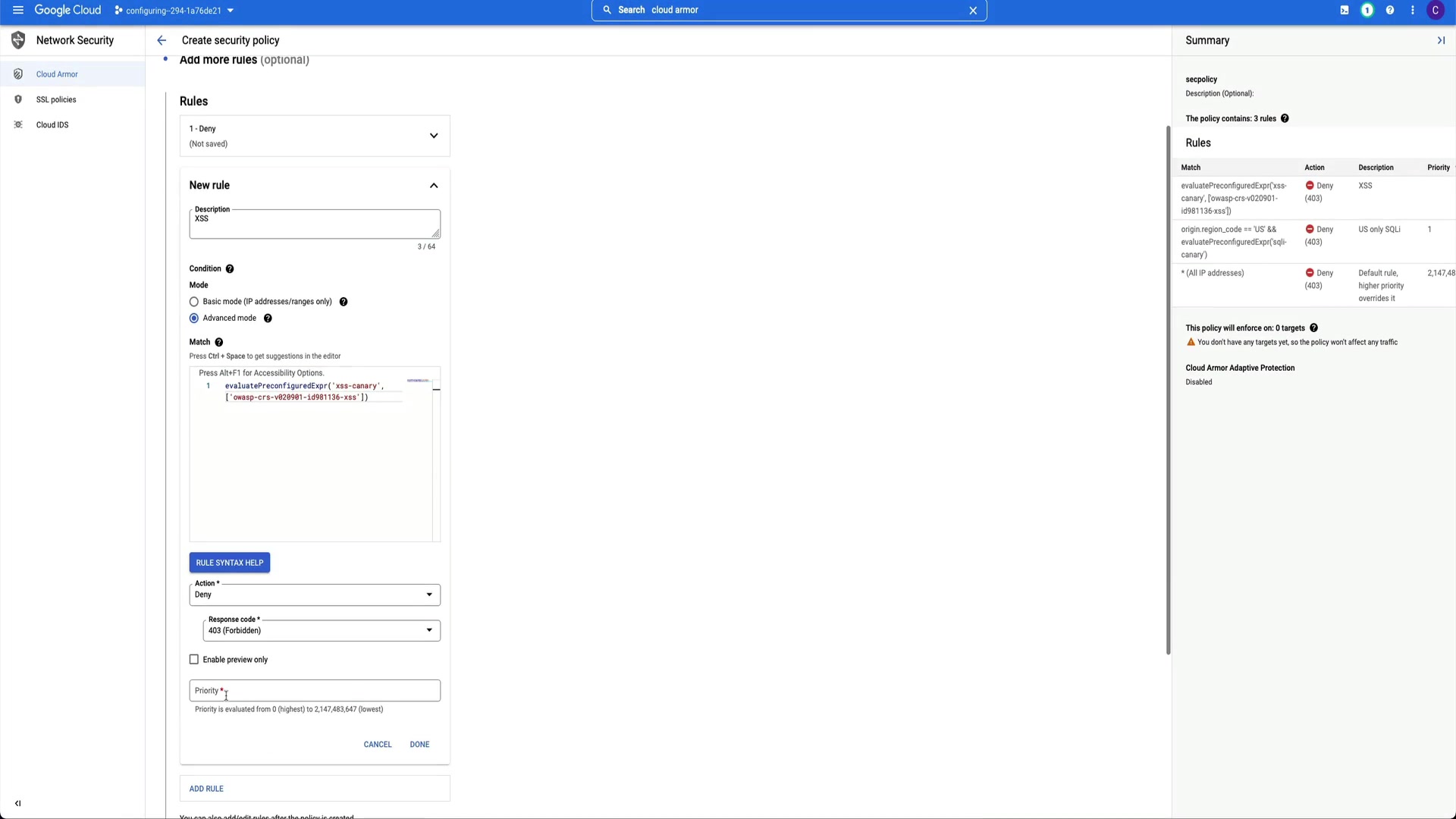Select Advanced mode radio button
This screenshot has height=819, width=1456.
[194, 318]
